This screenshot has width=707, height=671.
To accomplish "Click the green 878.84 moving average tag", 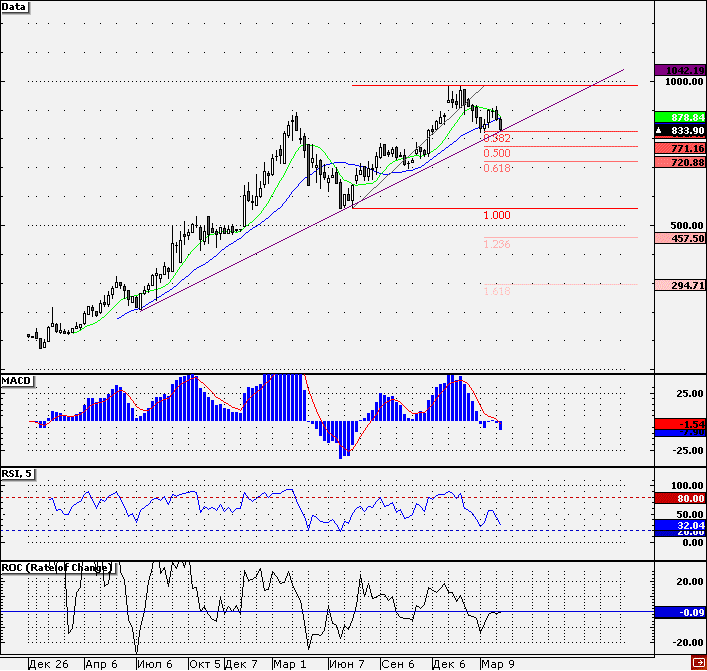I will click(x=680, y=117).
